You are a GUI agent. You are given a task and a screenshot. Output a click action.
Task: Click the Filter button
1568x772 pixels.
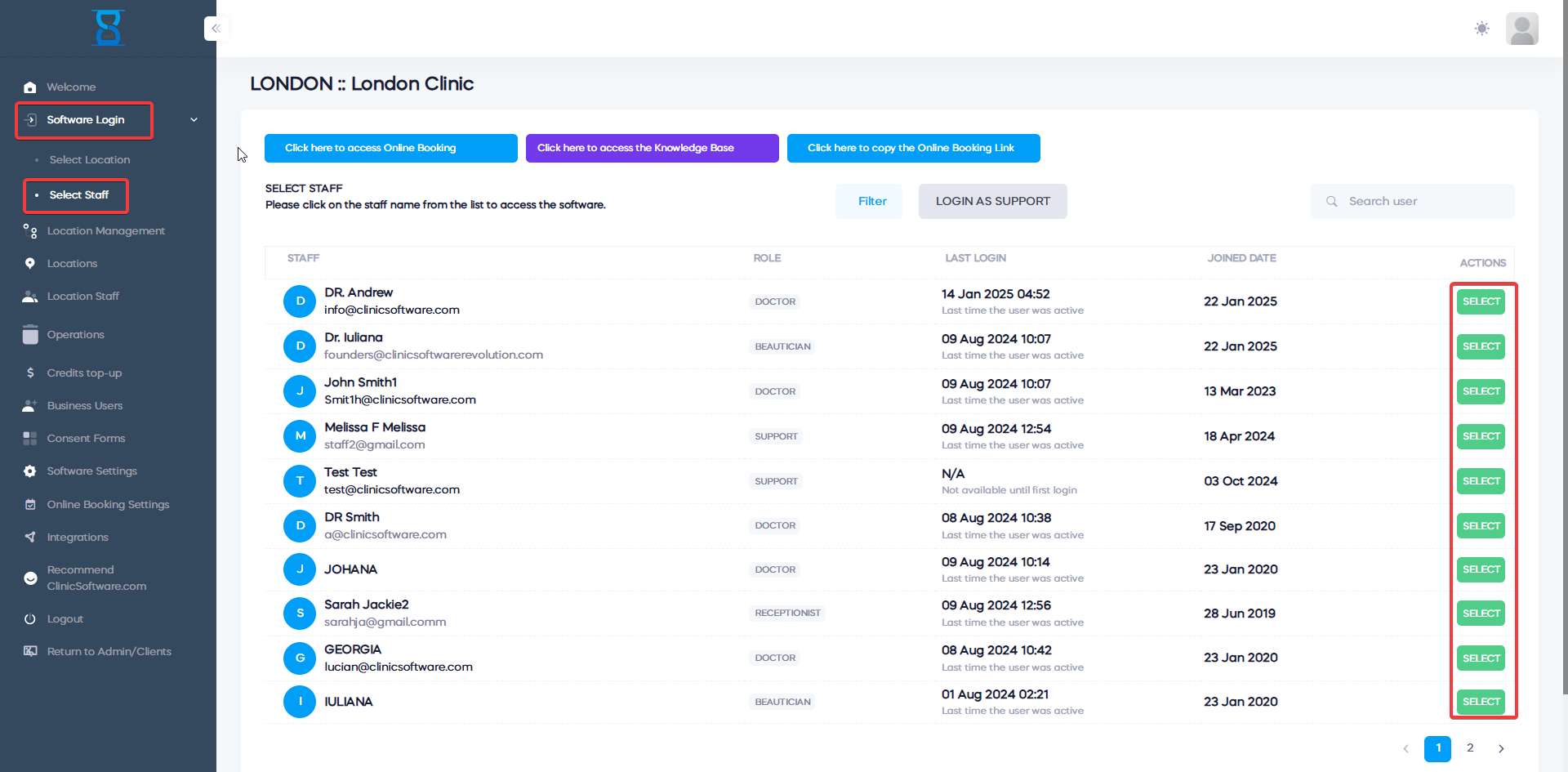[871, 202]
